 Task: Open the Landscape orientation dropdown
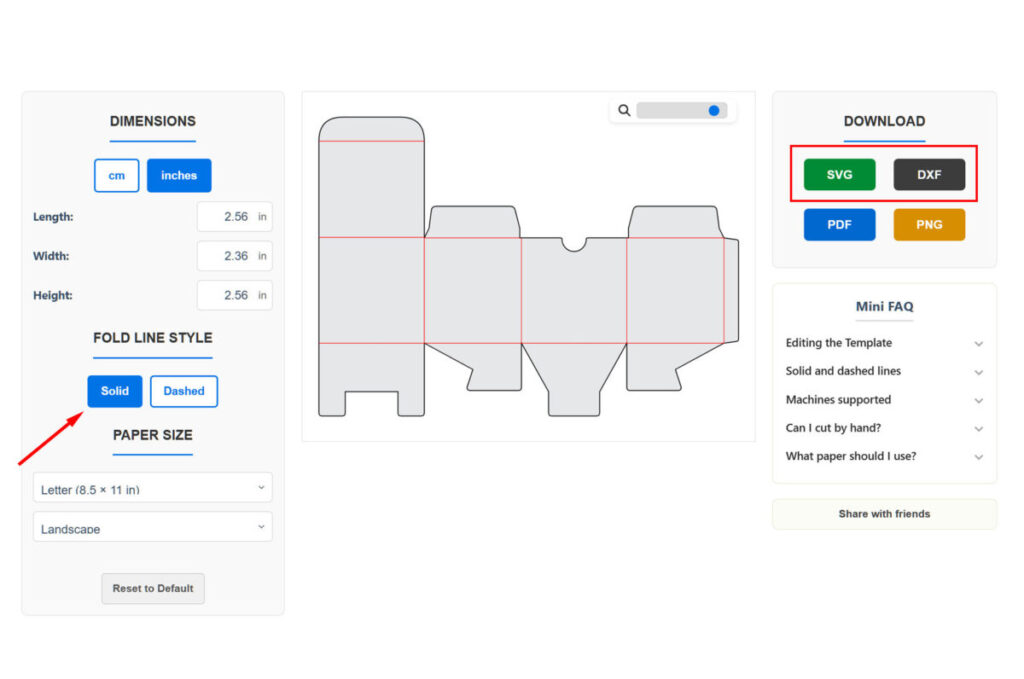153,527
